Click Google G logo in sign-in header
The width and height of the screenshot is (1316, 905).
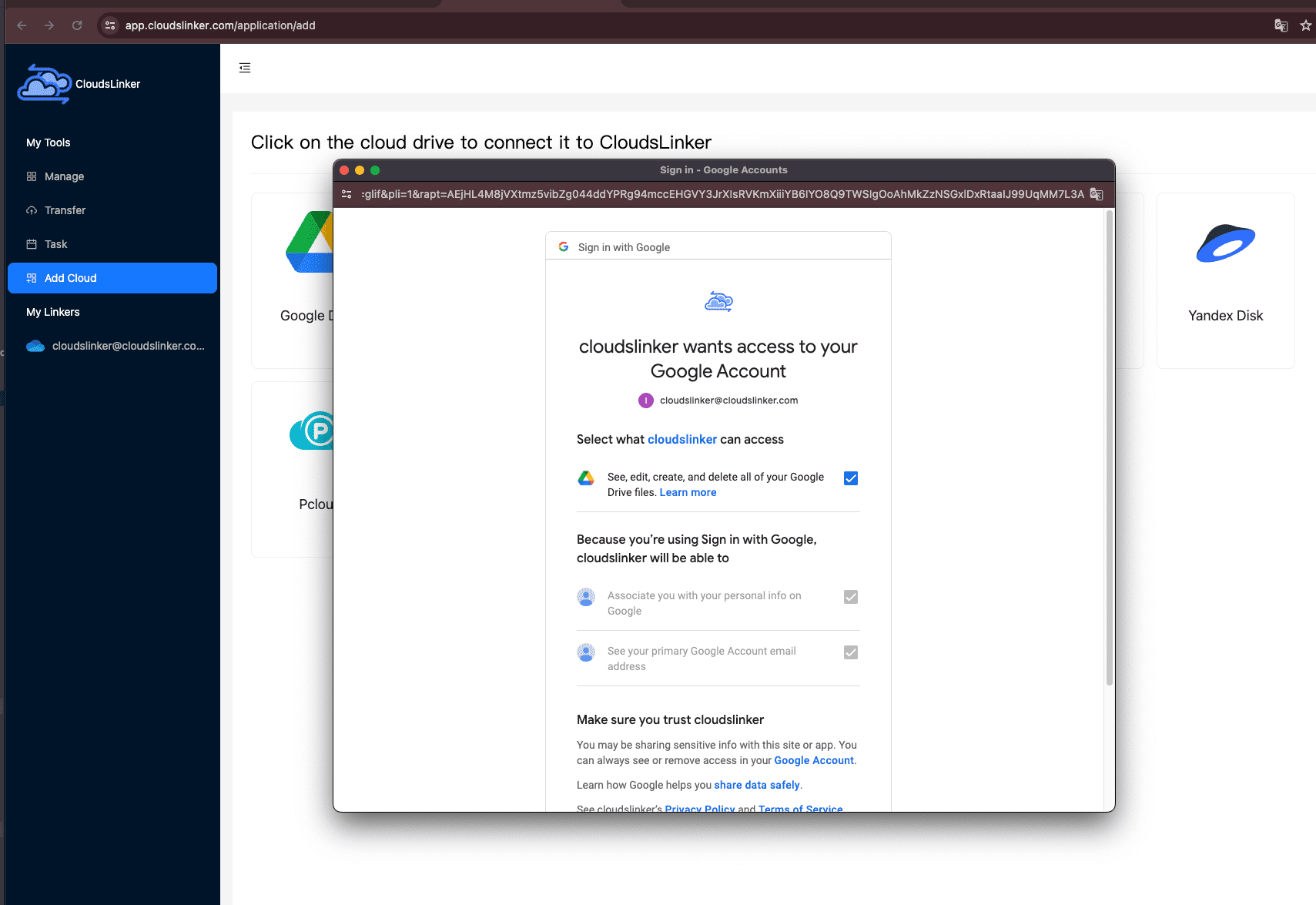(x=564, y=246)
